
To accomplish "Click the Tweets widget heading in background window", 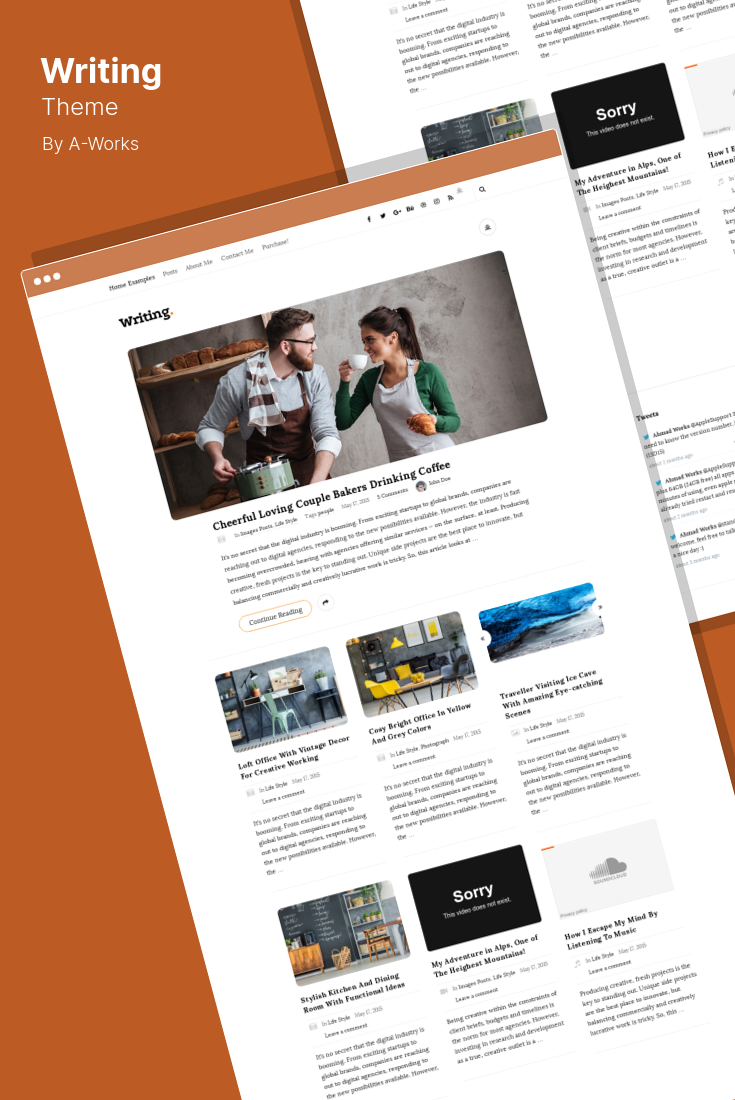I will pos(647,415).
